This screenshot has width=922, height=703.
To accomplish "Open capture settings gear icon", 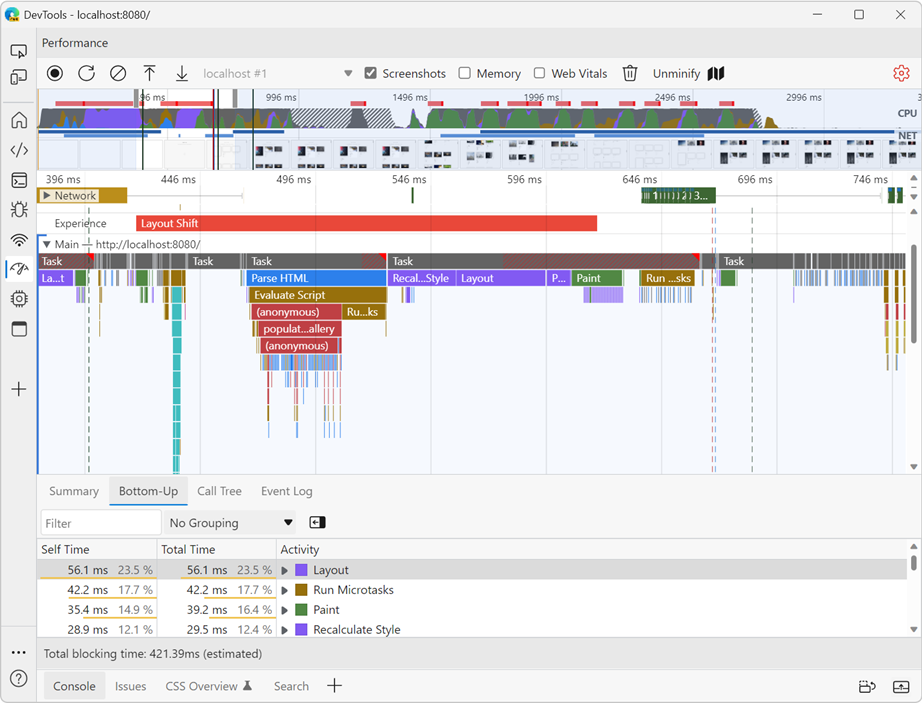I will click(901, 73).
